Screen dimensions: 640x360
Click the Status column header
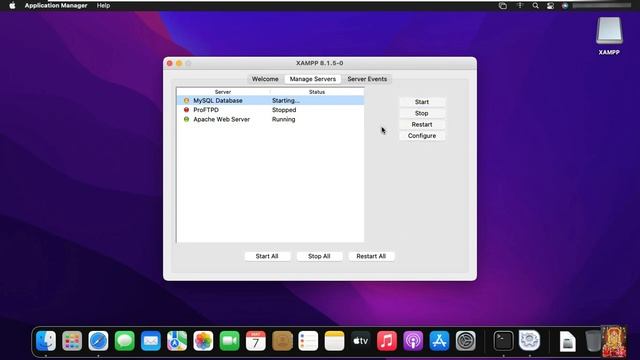tap(317, 92)
